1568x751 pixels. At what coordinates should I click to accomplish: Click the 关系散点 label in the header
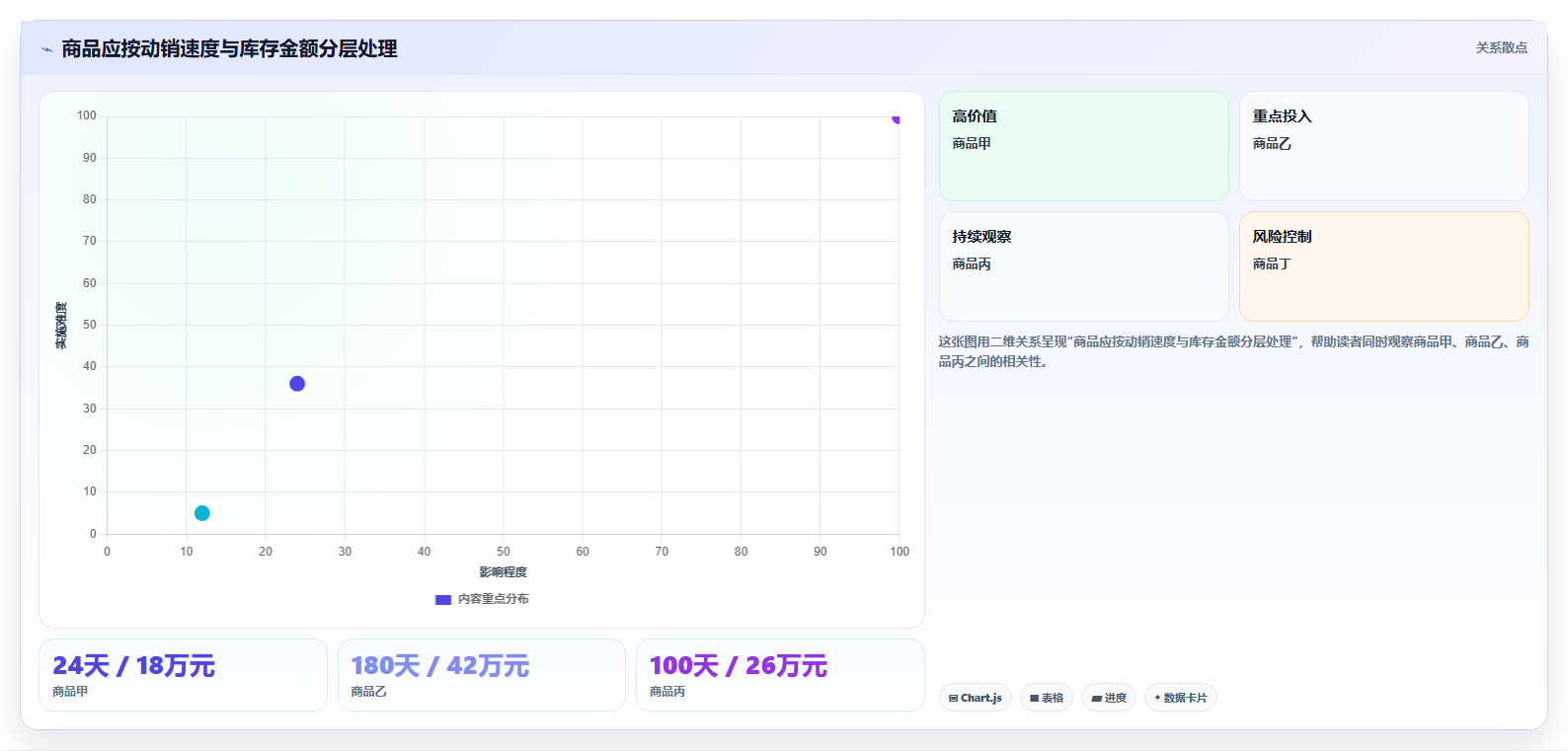point(1501,47)
